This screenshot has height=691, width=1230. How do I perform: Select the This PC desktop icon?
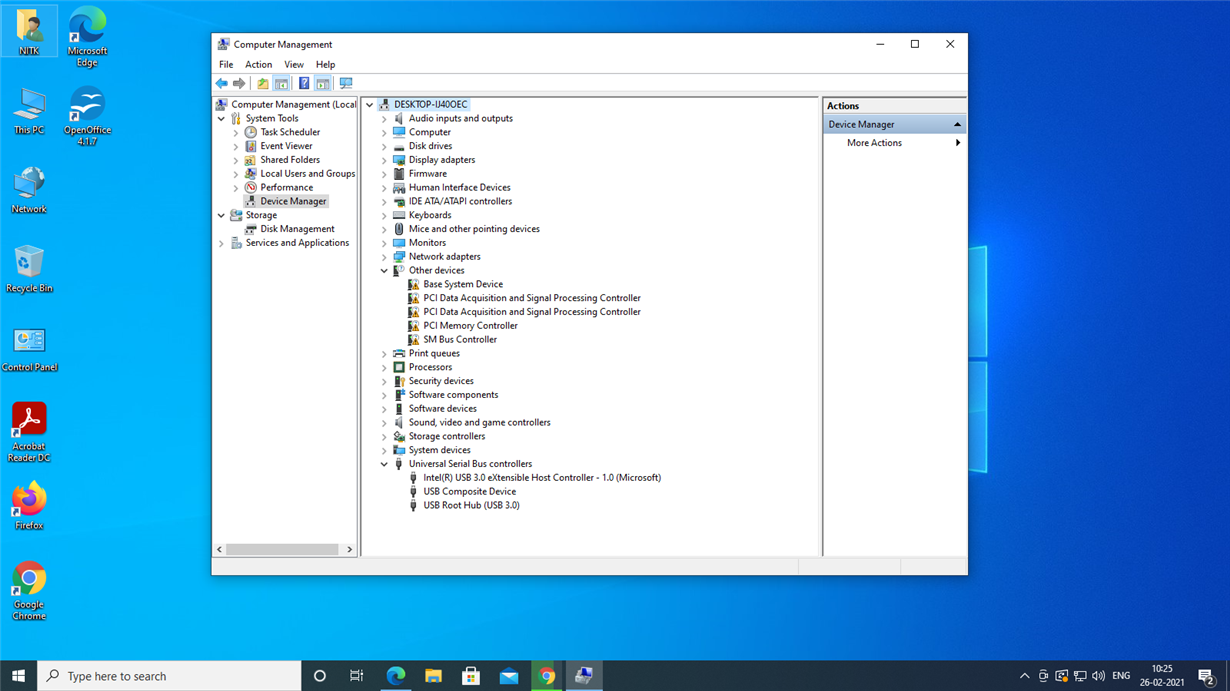(29, 111)
